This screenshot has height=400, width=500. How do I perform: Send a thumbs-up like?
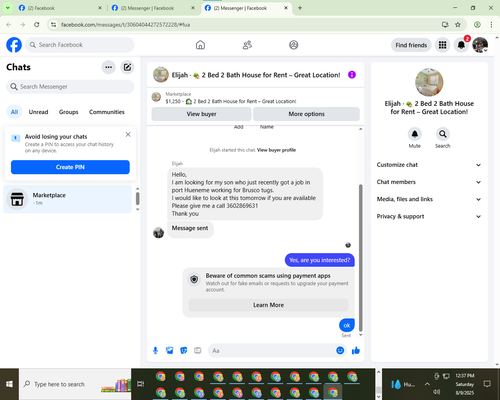coord(356,351)
